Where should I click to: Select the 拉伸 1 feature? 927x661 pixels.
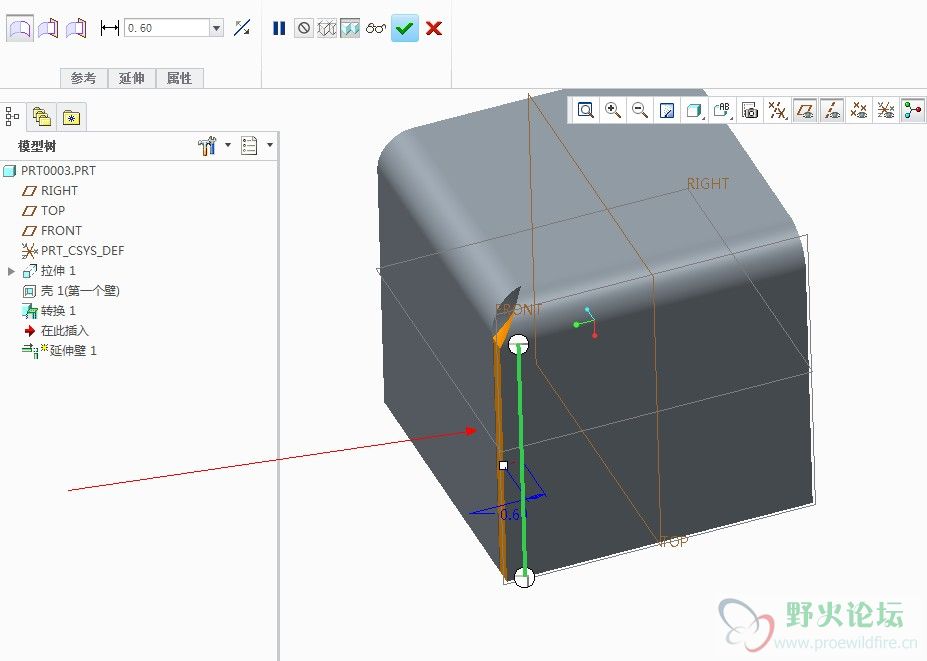tap(49, 271)
